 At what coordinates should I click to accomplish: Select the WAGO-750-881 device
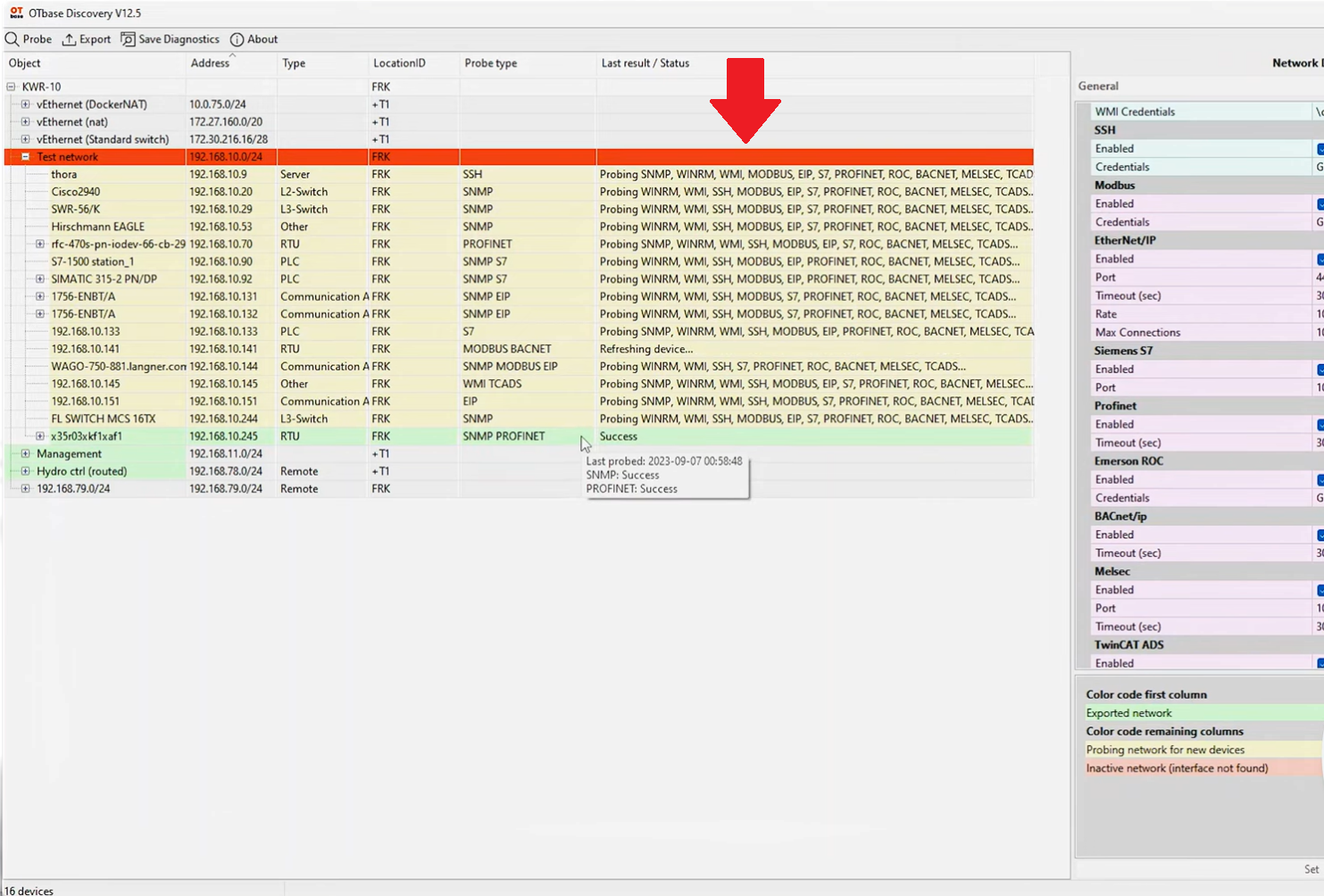(x=118, y=366)
